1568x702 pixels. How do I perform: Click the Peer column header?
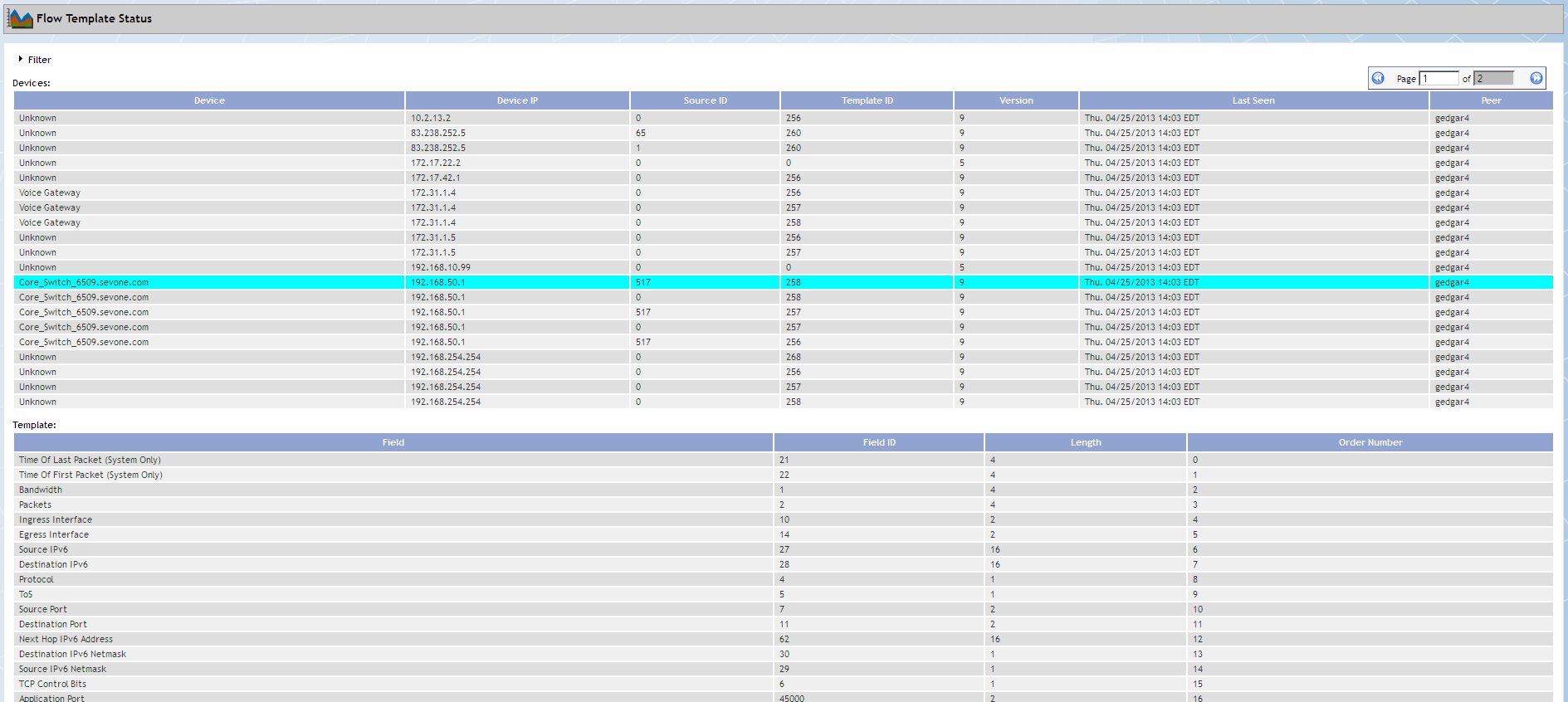click(x=1491, y=100)
